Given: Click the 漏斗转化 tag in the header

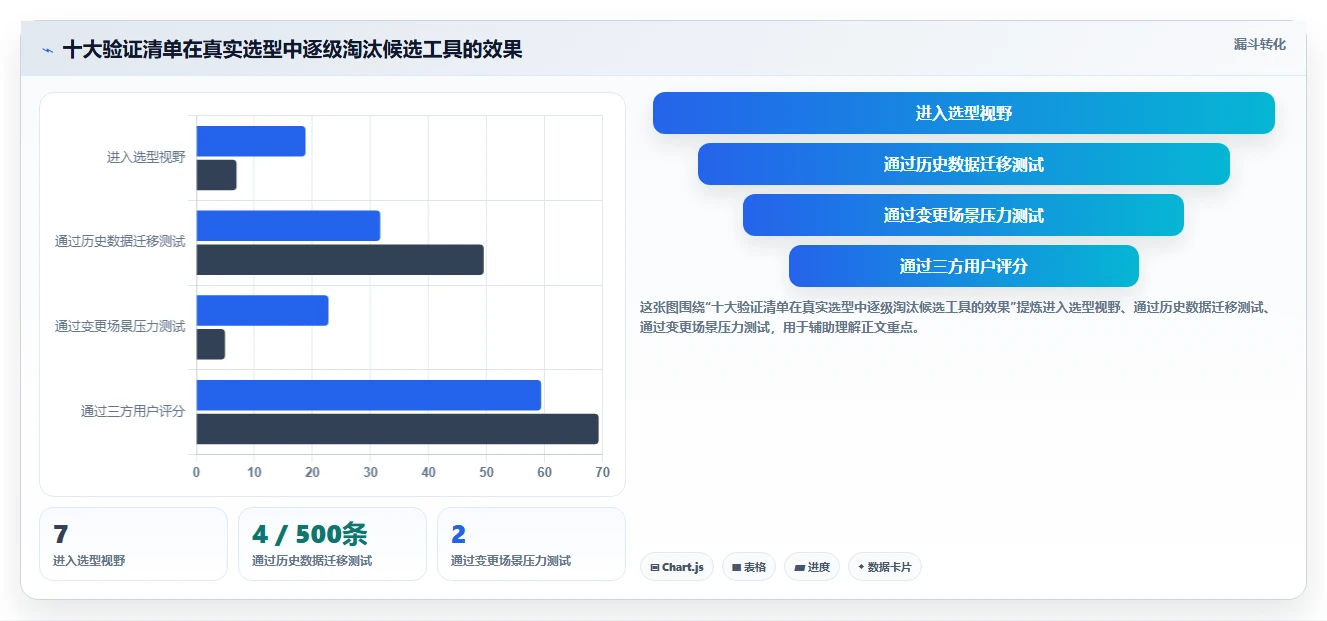Looking at the screenshot, I should pos(1259,45).
